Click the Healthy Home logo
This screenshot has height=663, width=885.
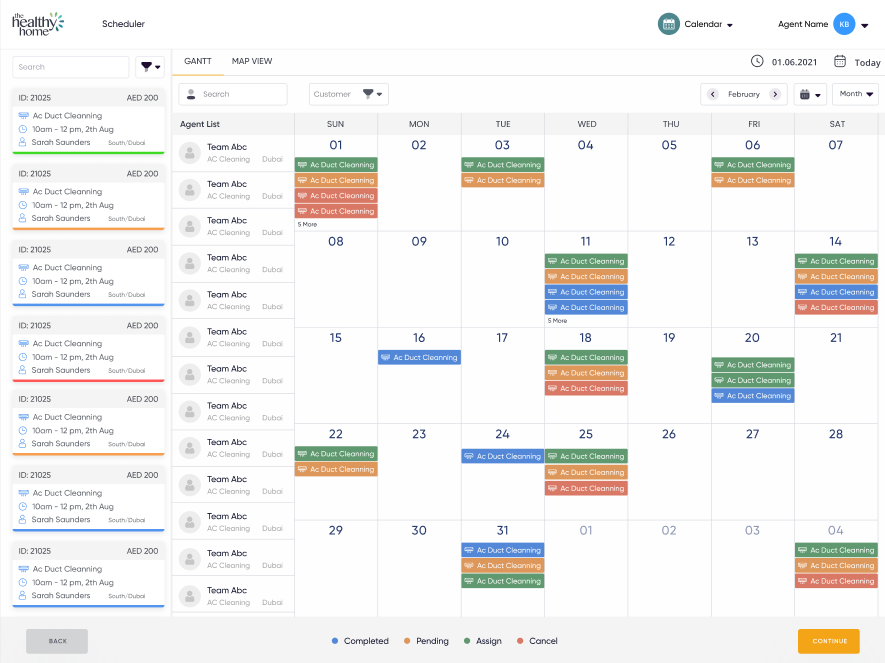click(x=38, y=24)
